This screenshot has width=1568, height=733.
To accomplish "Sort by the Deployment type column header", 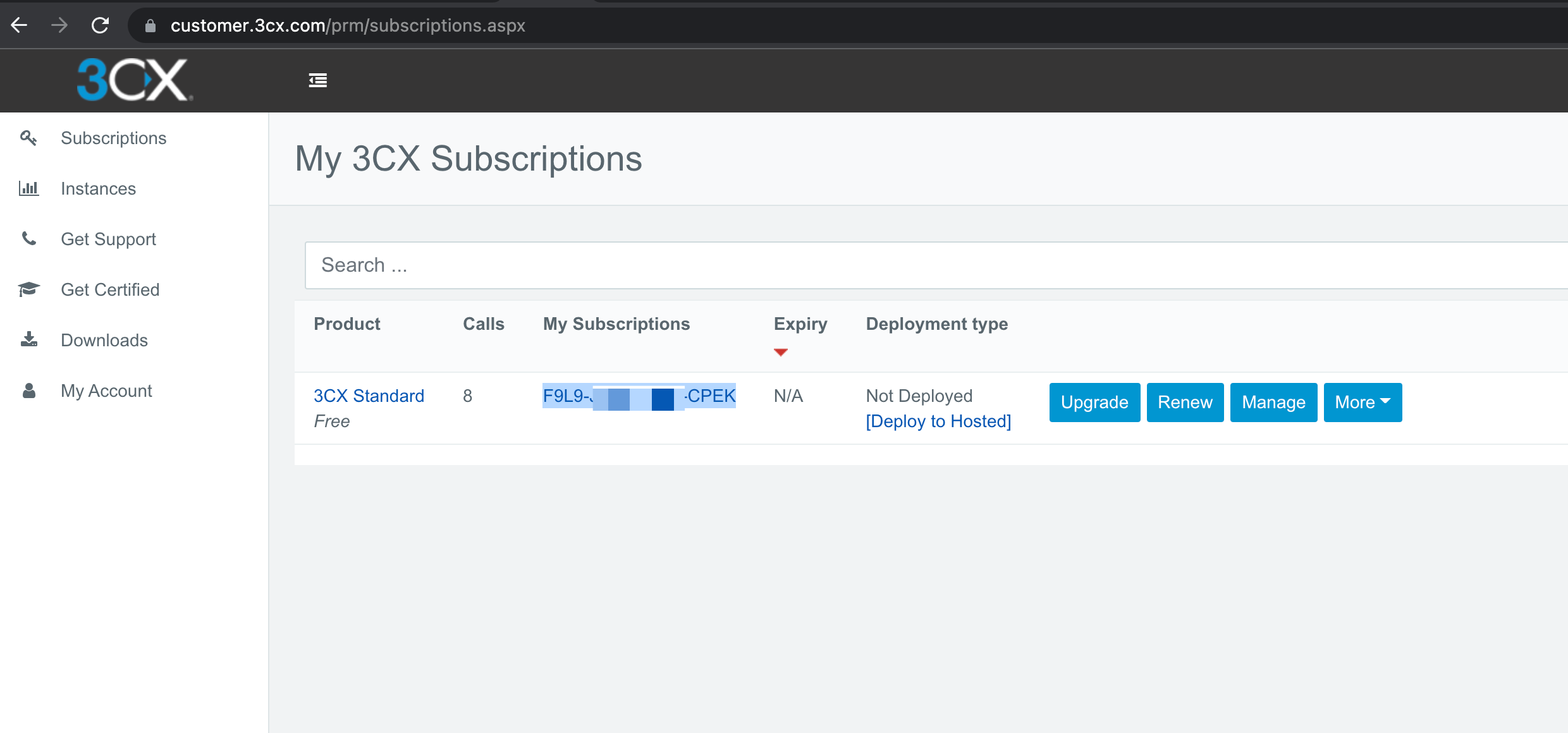I will pyautogui.click(x=937, y=324).
